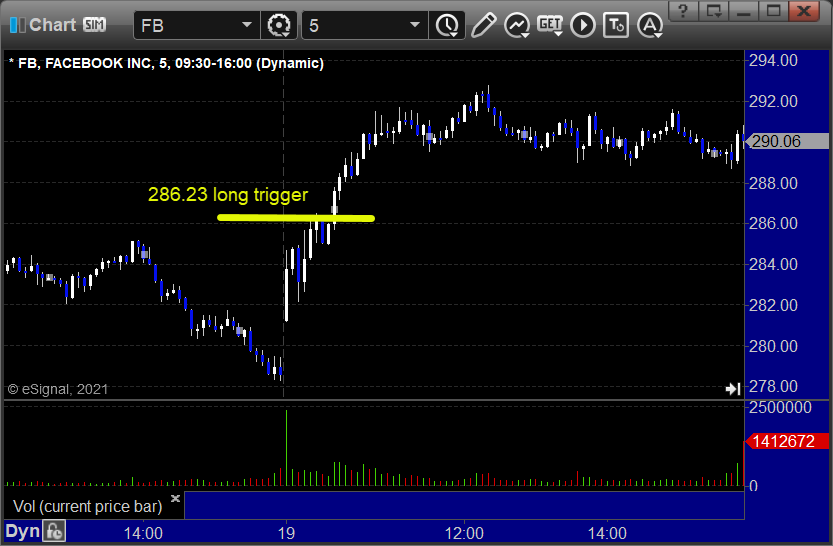This screenshot has height=546, width=833.
Task: Click the Chart window icon at top-left
Action: (18, 24)
